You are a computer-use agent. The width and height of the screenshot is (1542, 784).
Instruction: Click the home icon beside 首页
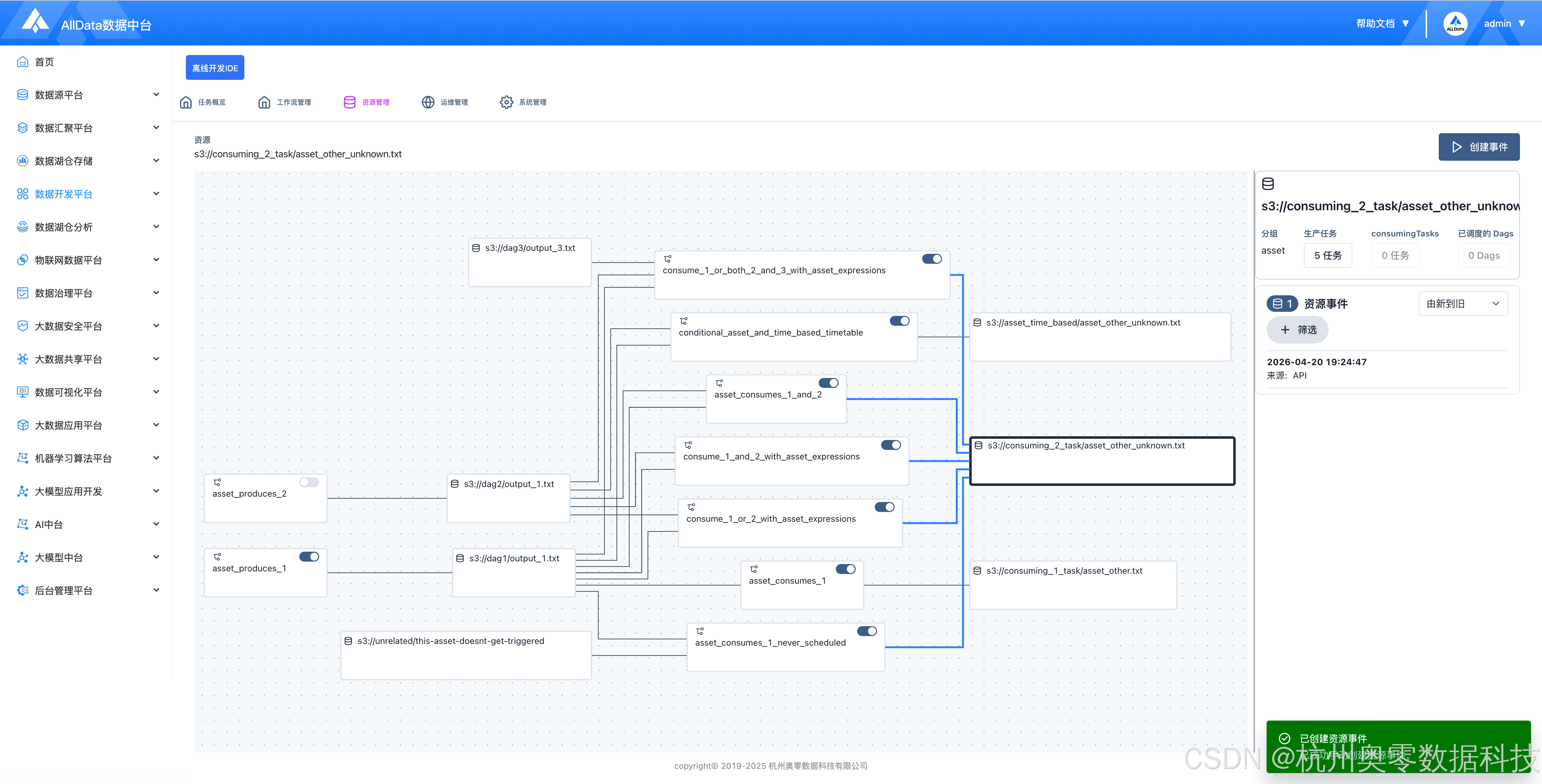pos(23,62)
